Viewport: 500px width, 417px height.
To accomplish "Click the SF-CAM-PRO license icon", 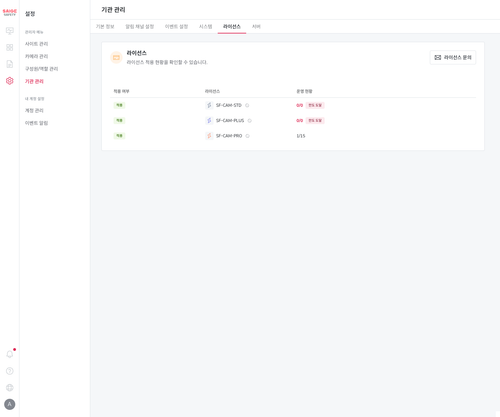I will pyautogui.click(x=209, y=136).
